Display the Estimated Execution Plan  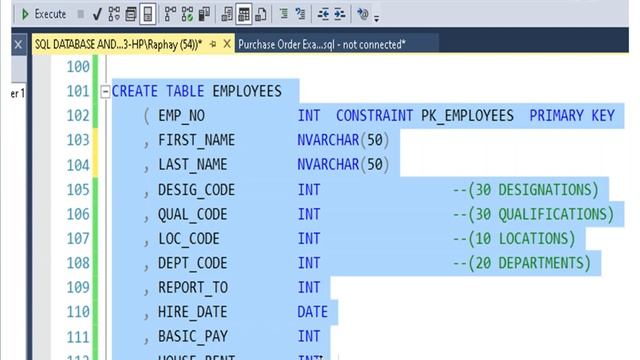coord(114,14)
